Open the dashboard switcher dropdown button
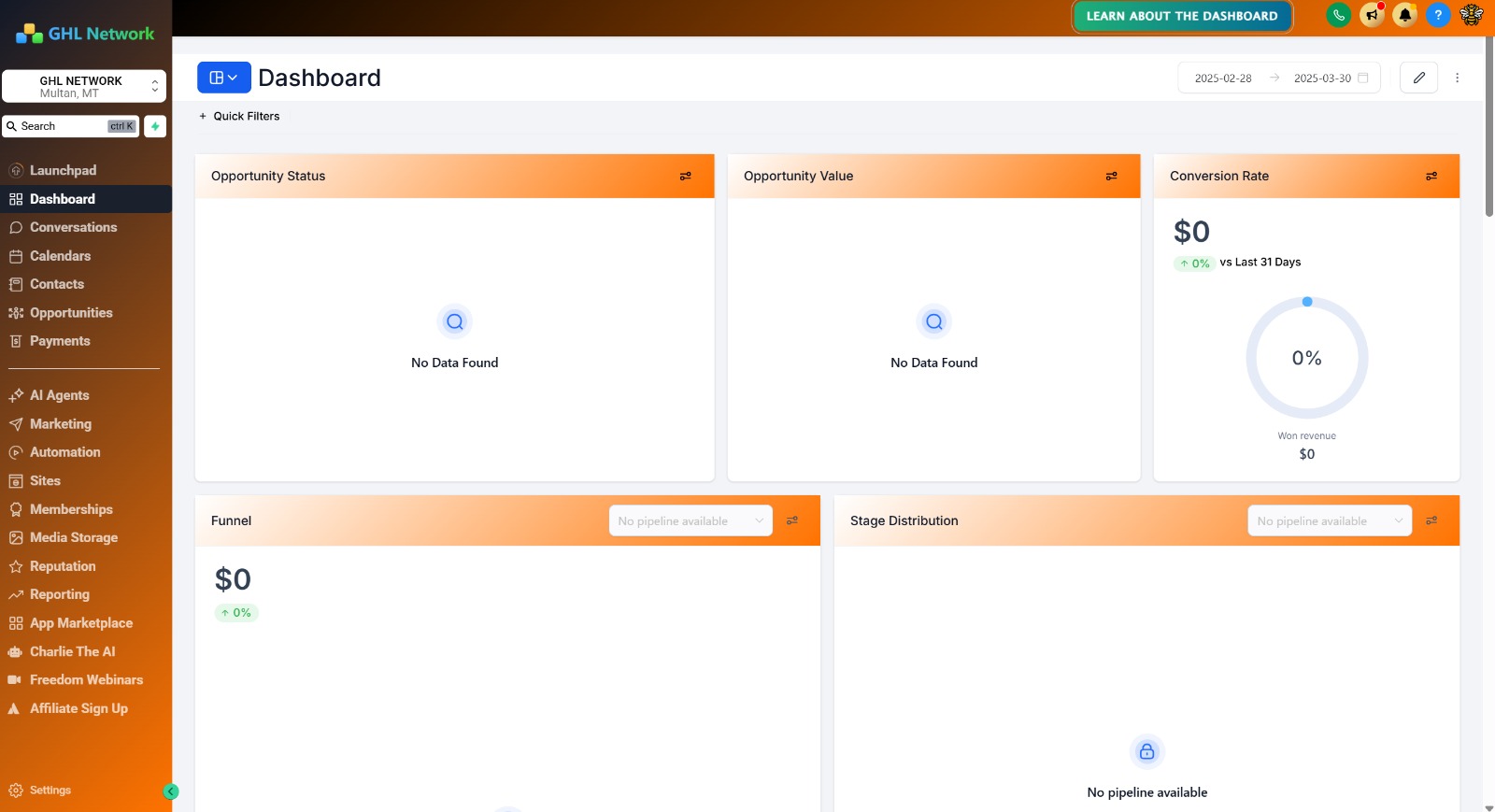The width and height of the screenshot is (1495, 812). click(x=224, y=78)
